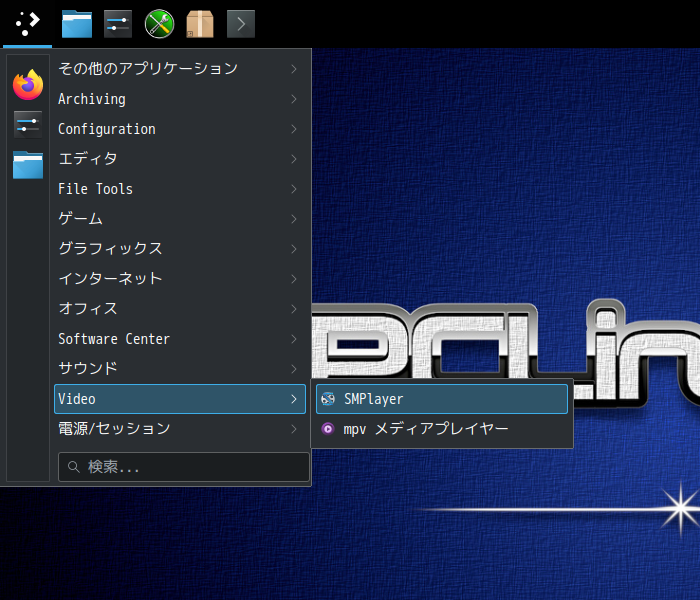Expand arrow next to インターネット

pyautogui.click(x=294, y=279)
